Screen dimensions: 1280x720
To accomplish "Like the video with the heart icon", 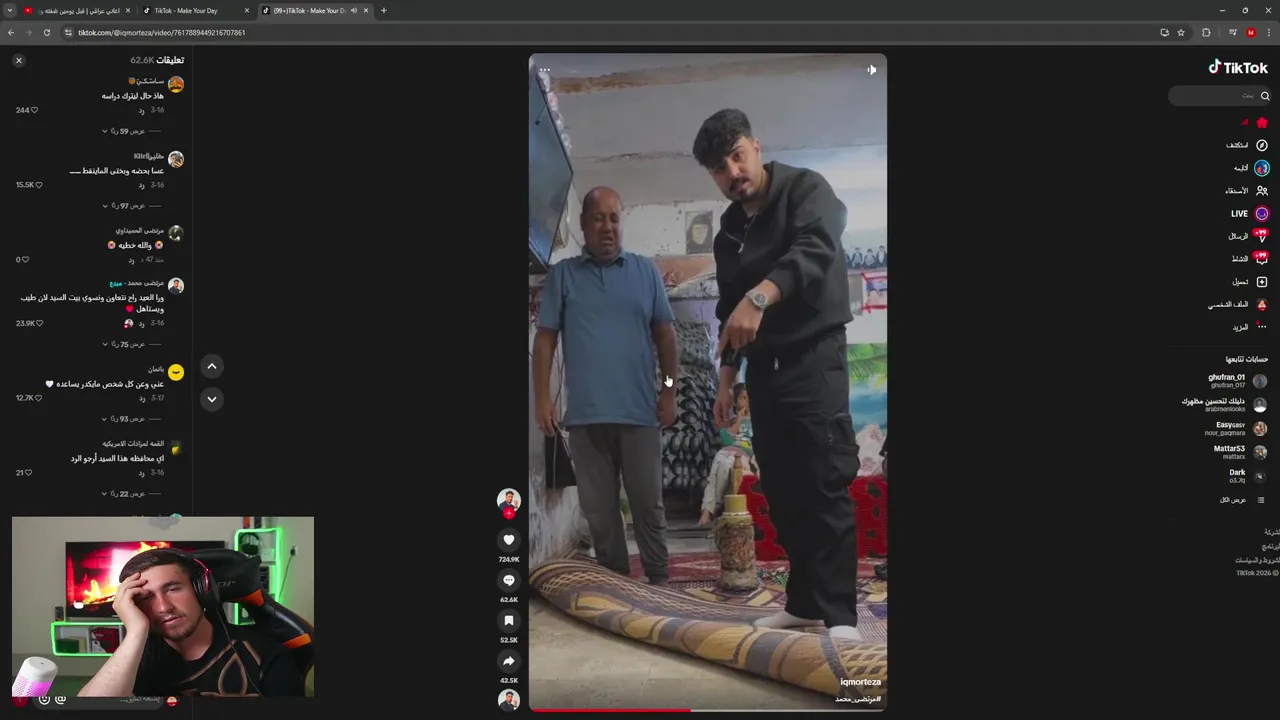I will tap(509, 540).
